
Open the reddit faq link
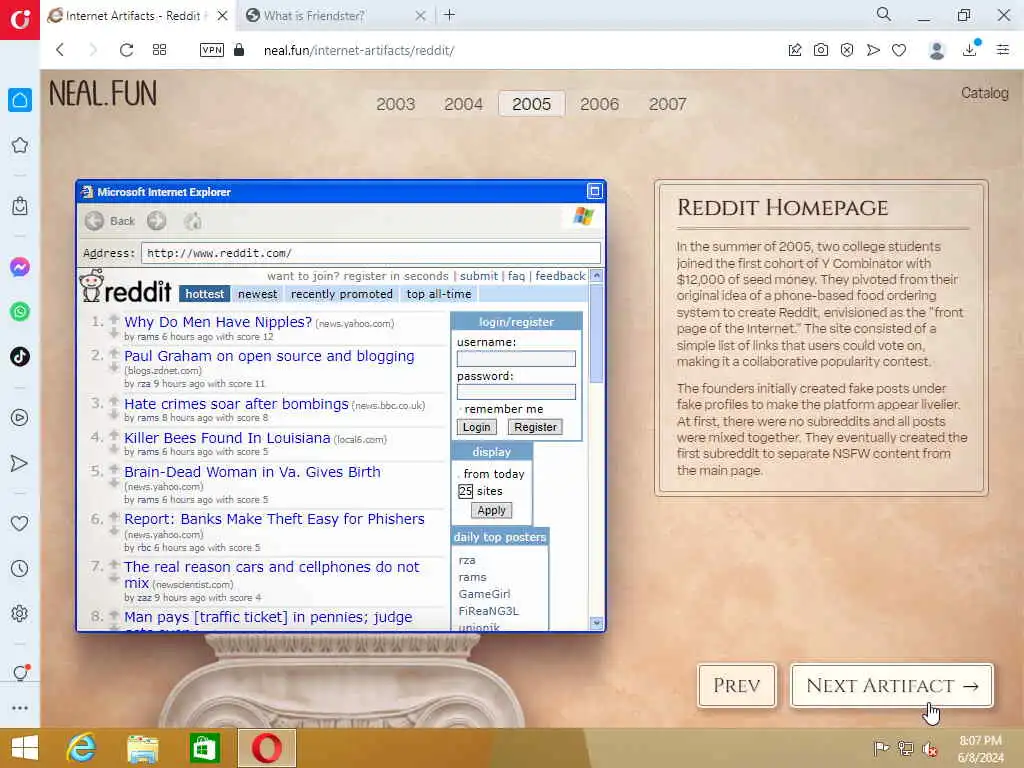516,276
